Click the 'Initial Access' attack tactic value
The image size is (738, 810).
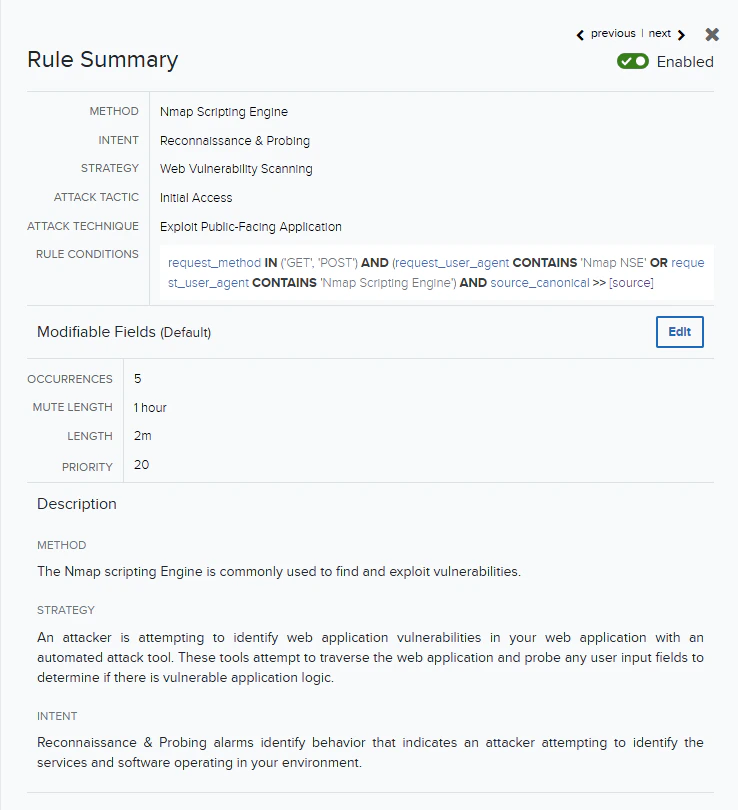tap(196, 198)
